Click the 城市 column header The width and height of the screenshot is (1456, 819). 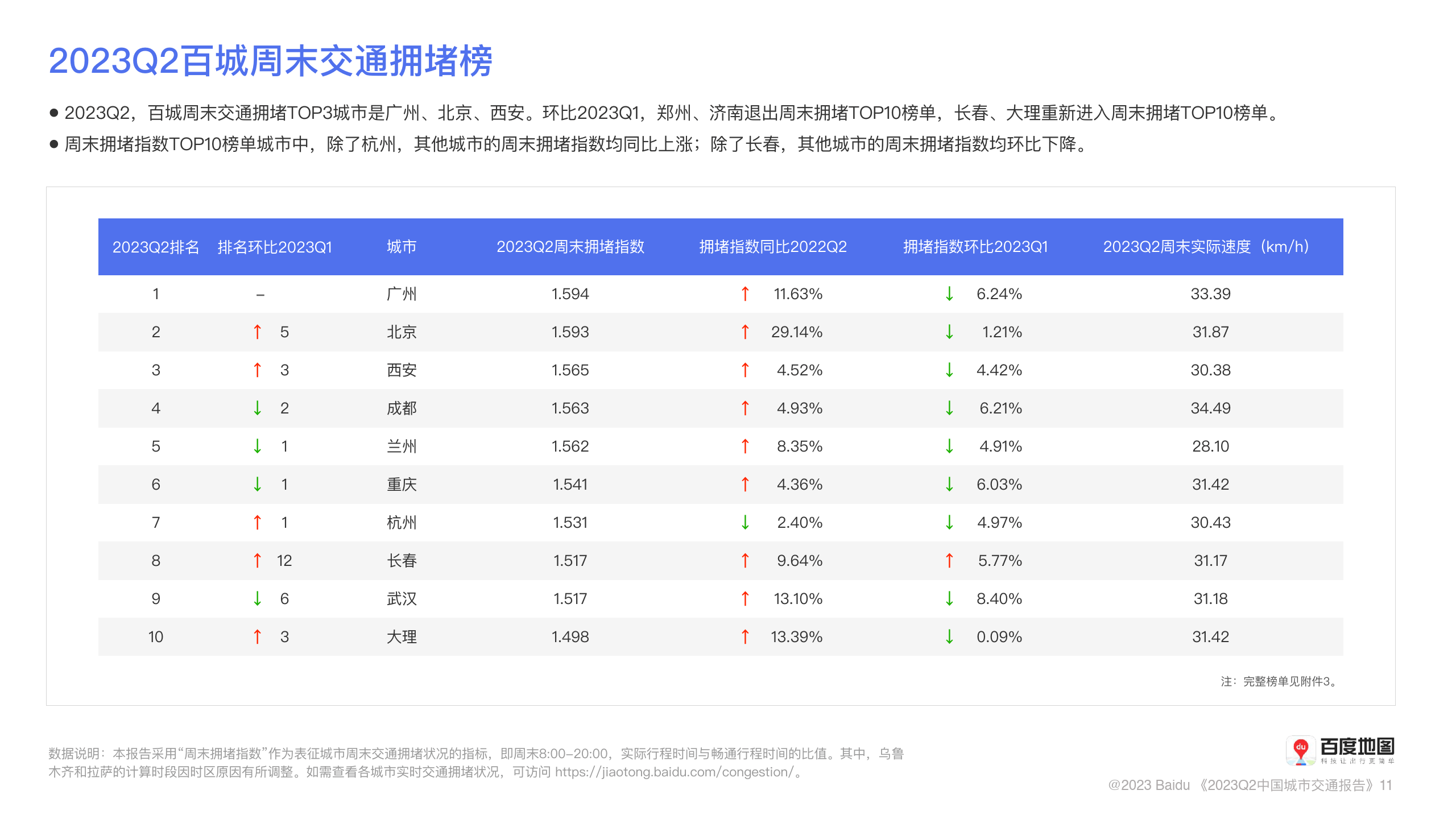[402, 247]
